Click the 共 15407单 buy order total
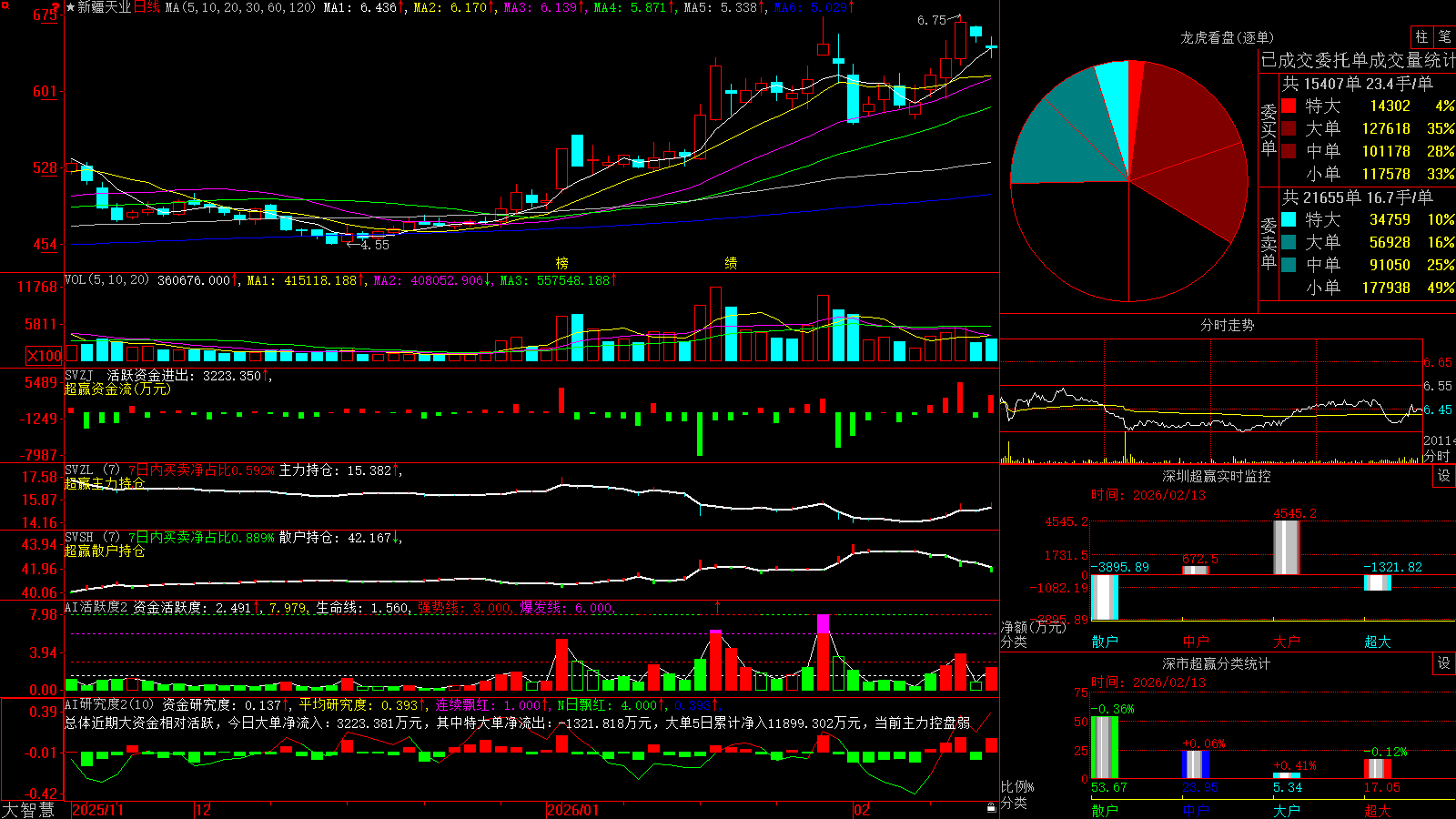1456x819 pixels. (1357, 84)
